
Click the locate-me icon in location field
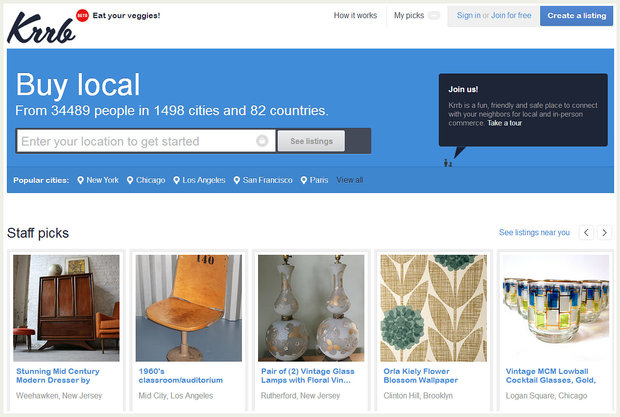(262, 141)
